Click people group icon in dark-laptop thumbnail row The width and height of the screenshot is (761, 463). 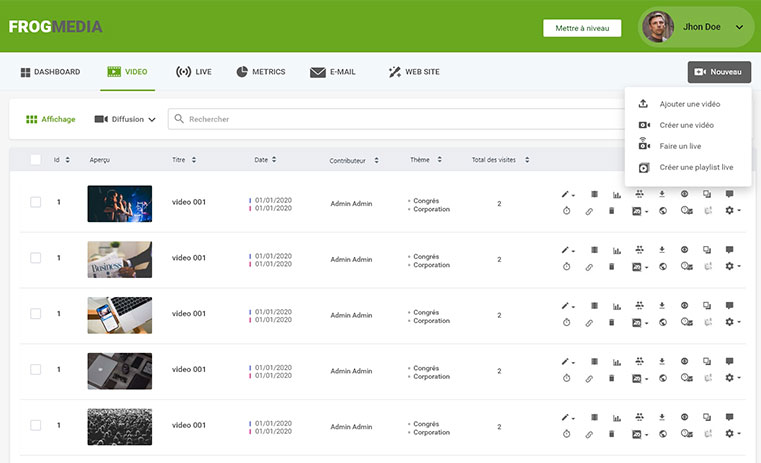point(639,362)
